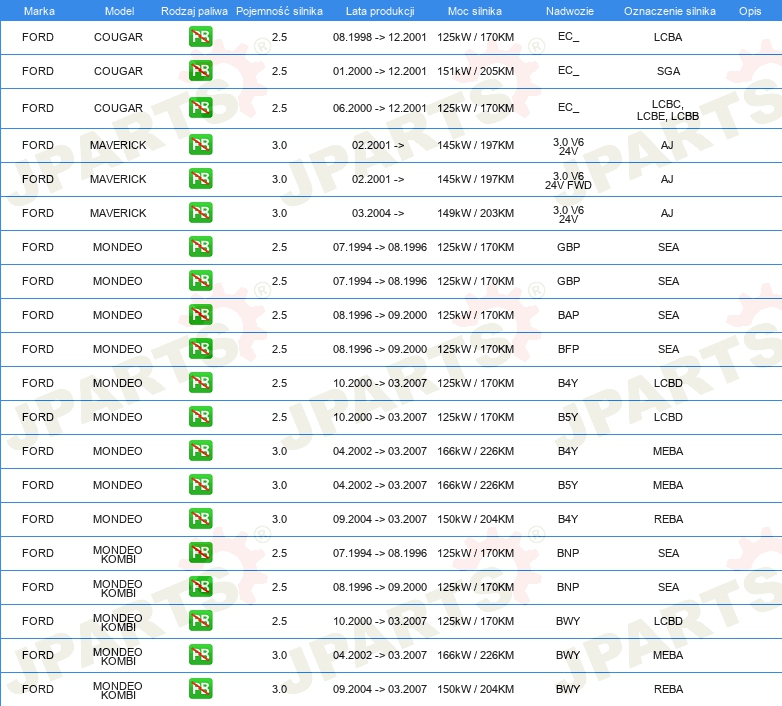Click REBA engine code in the BWY row
The height and width of the screenshot is (706, 782).
pyautogui.click(x=668, y=689)
